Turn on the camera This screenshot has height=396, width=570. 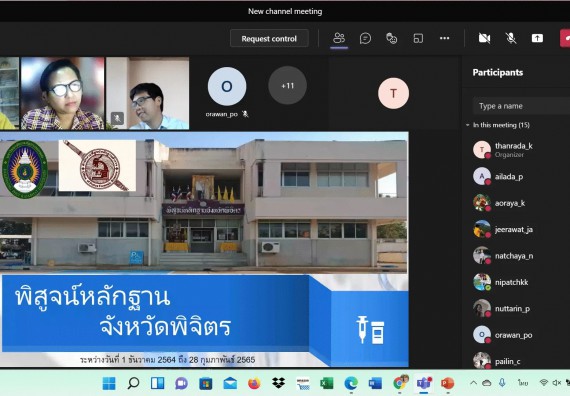[x=484, y=38]
